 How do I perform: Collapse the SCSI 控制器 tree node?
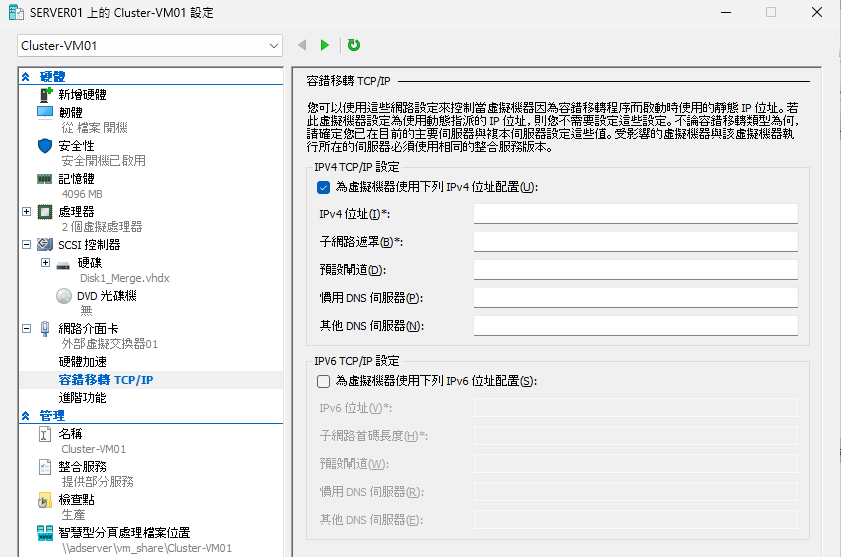click(26, 244)
